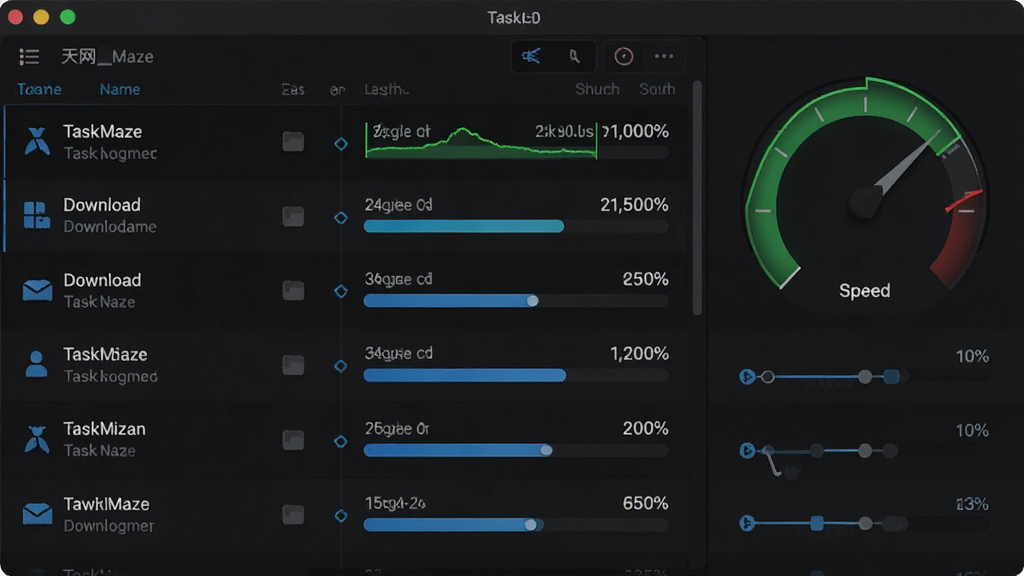Toggle diamond marker in TawklMaze row

coord(341,516)
